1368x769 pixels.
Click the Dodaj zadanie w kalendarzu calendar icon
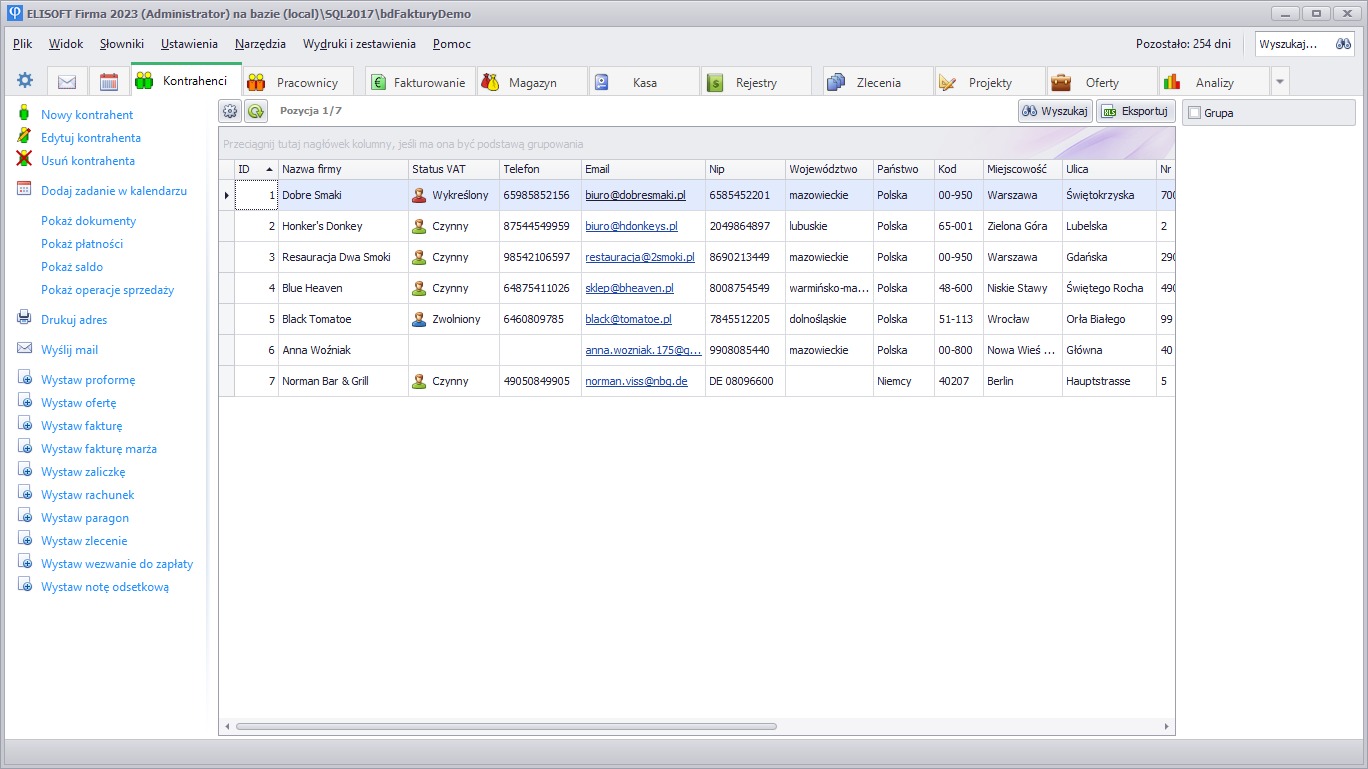24,190
